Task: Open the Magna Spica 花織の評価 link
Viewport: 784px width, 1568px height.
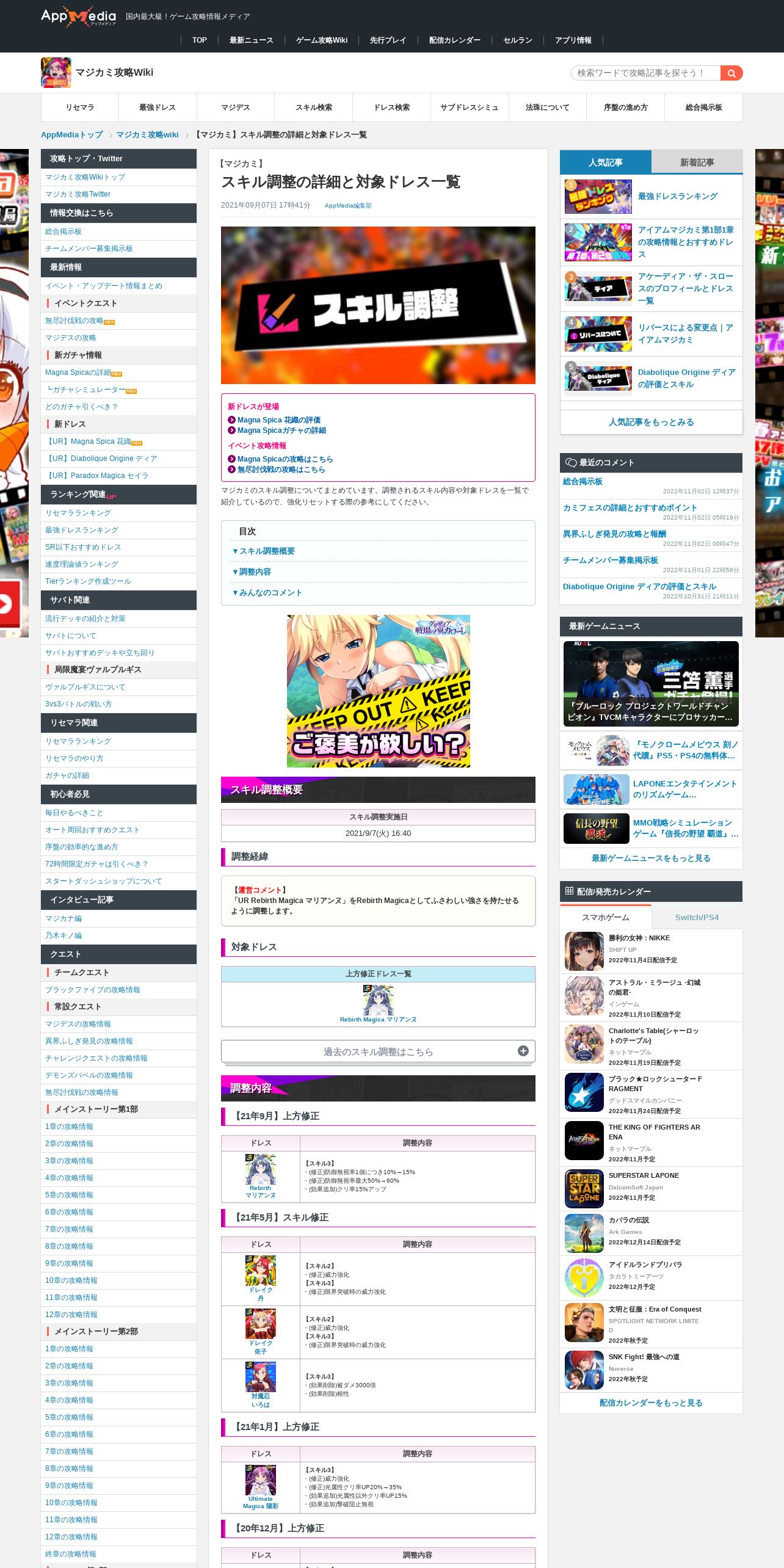Action: (x=278, y=420)
